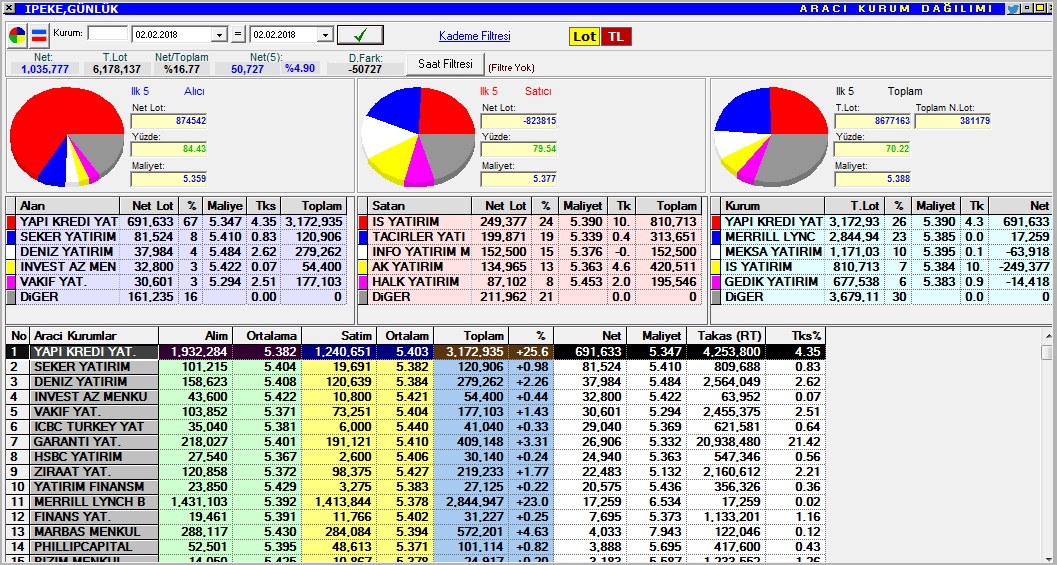Click the yellow swatch beside AK YATIRIM
This screenshot has width=1057, height=565.
363,267
